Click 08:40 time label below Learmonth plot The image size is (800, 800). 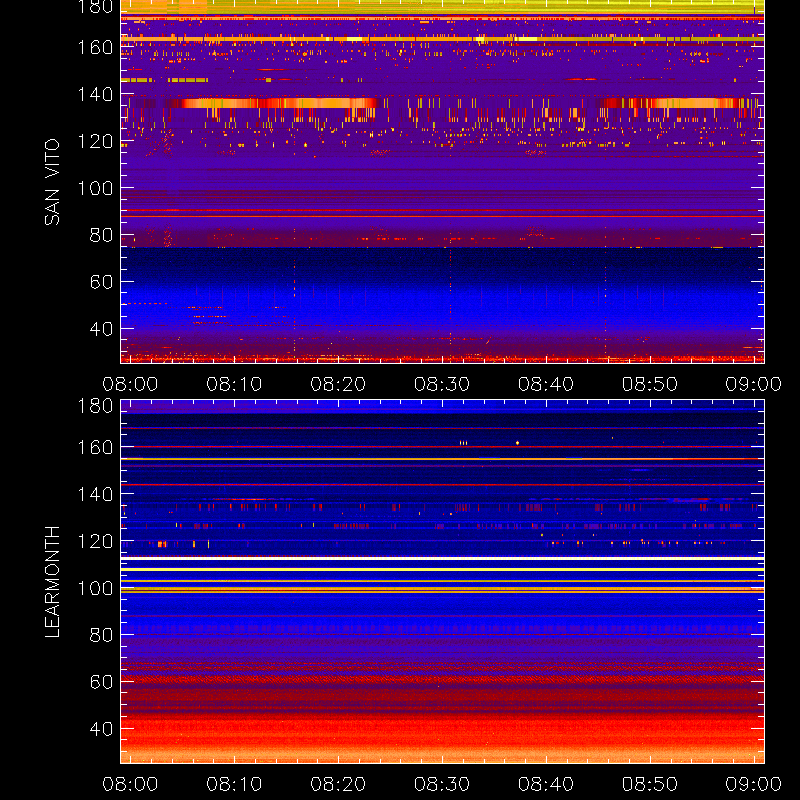(546, 784)
